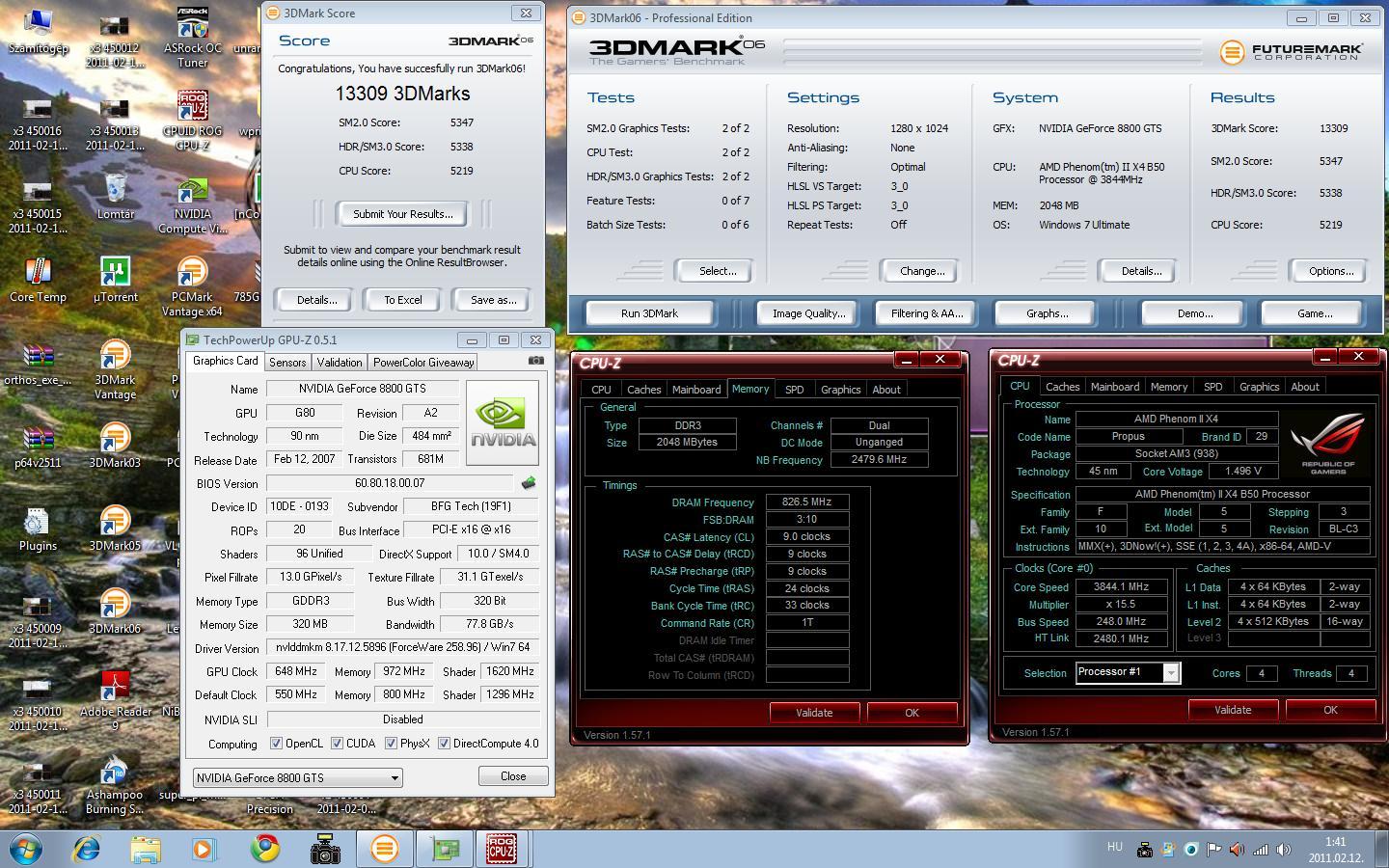Switch to the Sensors tab in GPU-Z

pos(287,363)
